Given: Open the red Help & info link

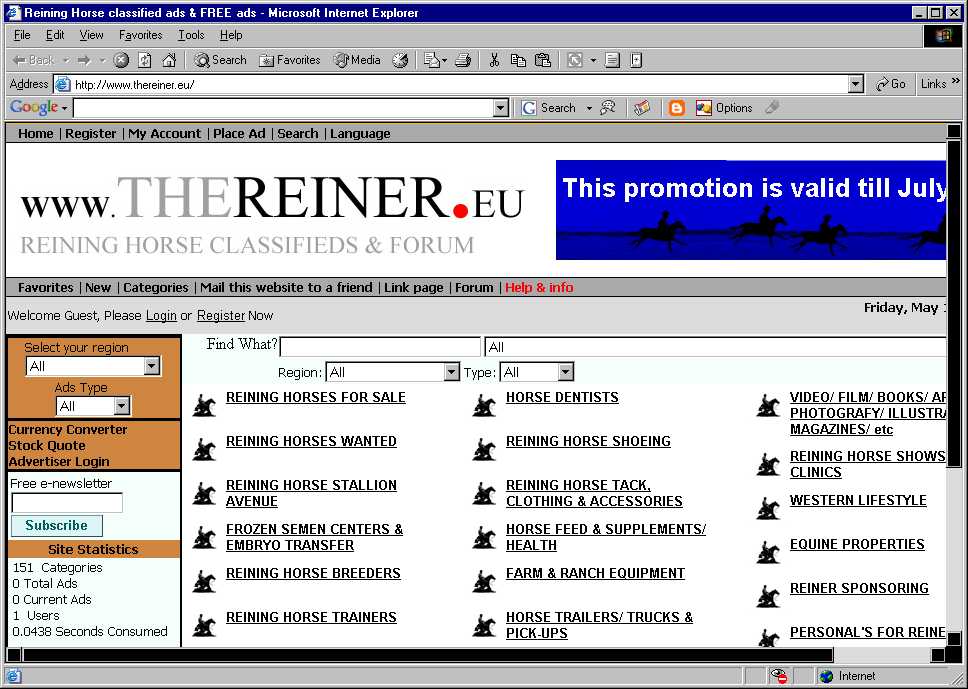Looking at the screenshot, I should (x=539, y=287).
